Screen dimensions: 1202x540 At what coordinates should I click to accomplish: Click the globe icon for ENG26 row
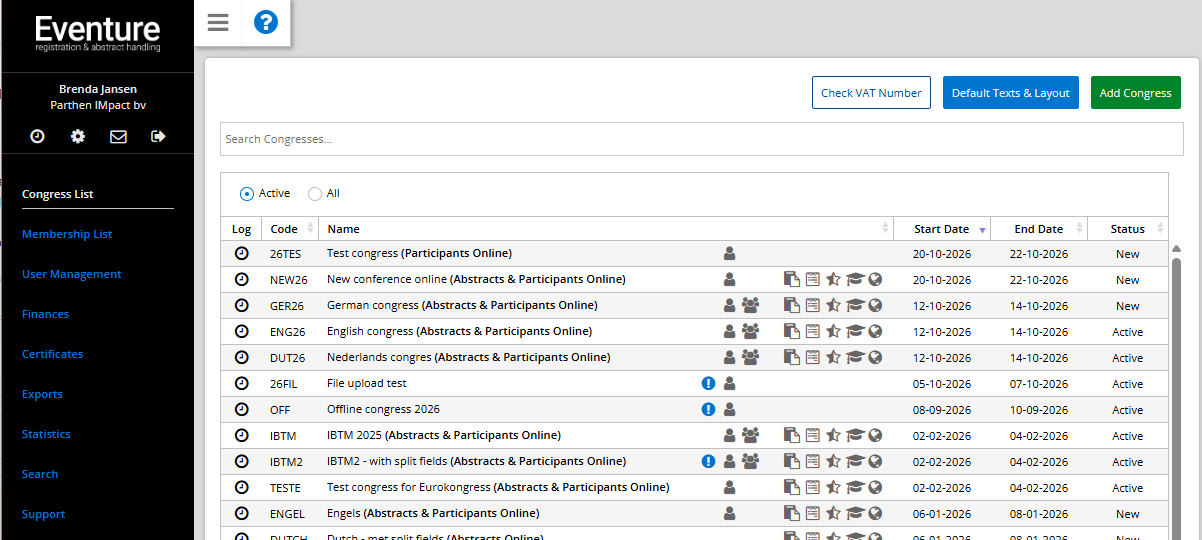875,332
